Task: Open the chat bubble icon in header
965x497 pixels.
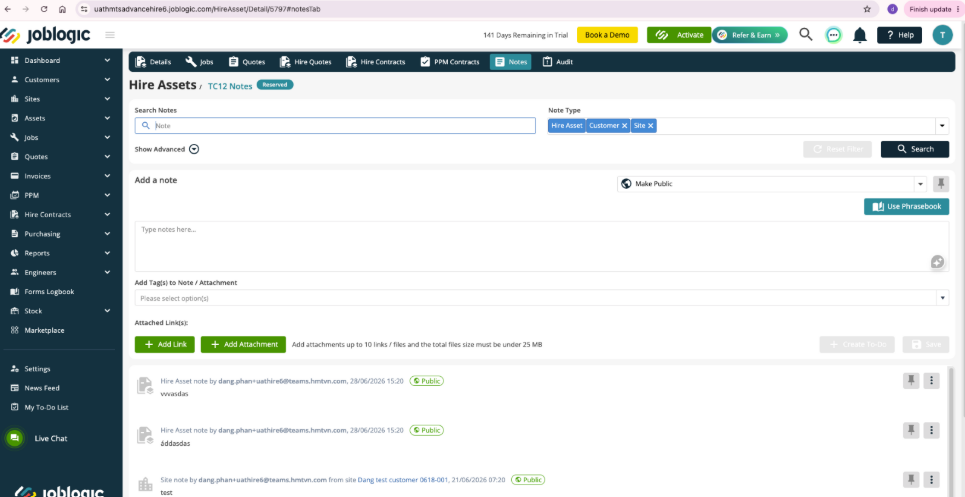Action: coord(833,35)
